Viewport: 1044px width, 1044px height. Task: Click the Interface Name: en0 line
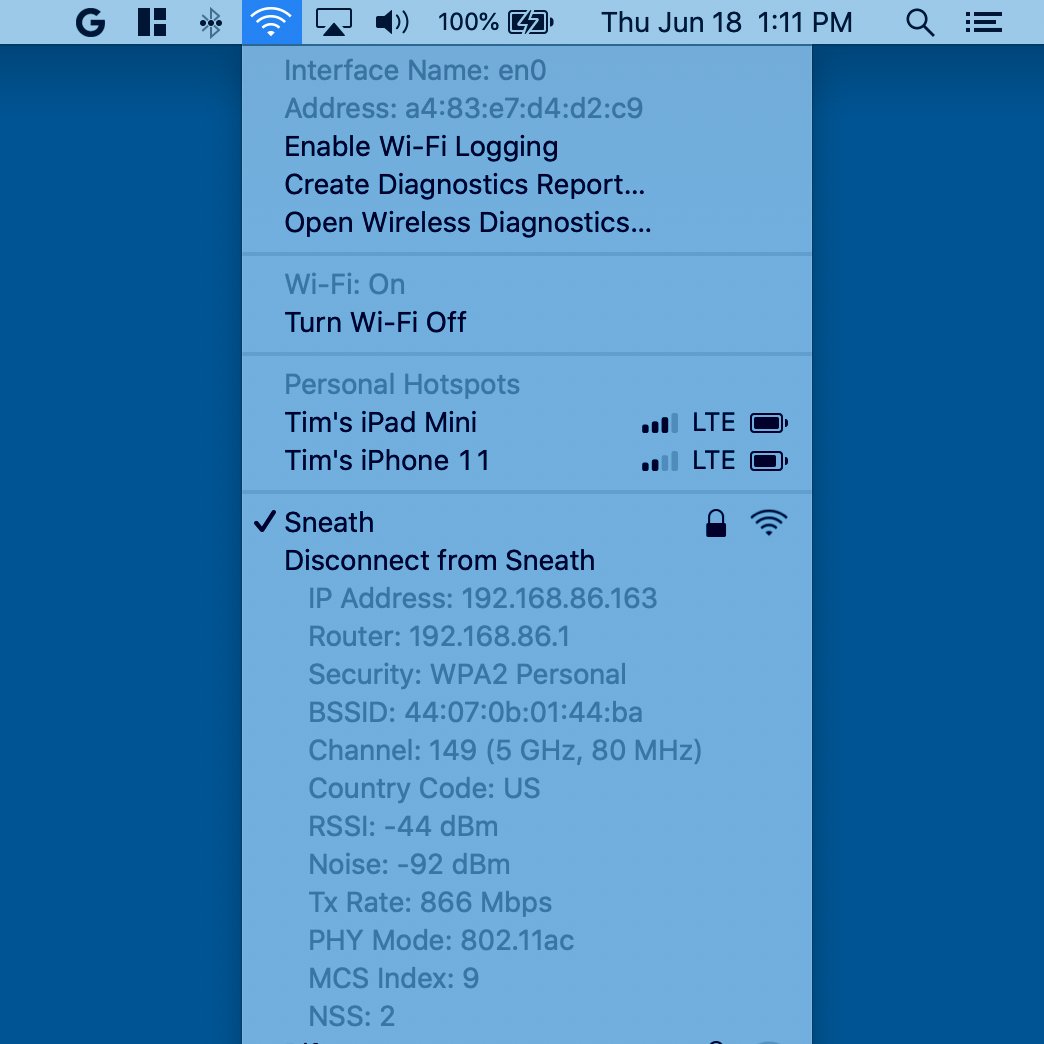click(415, 71)
